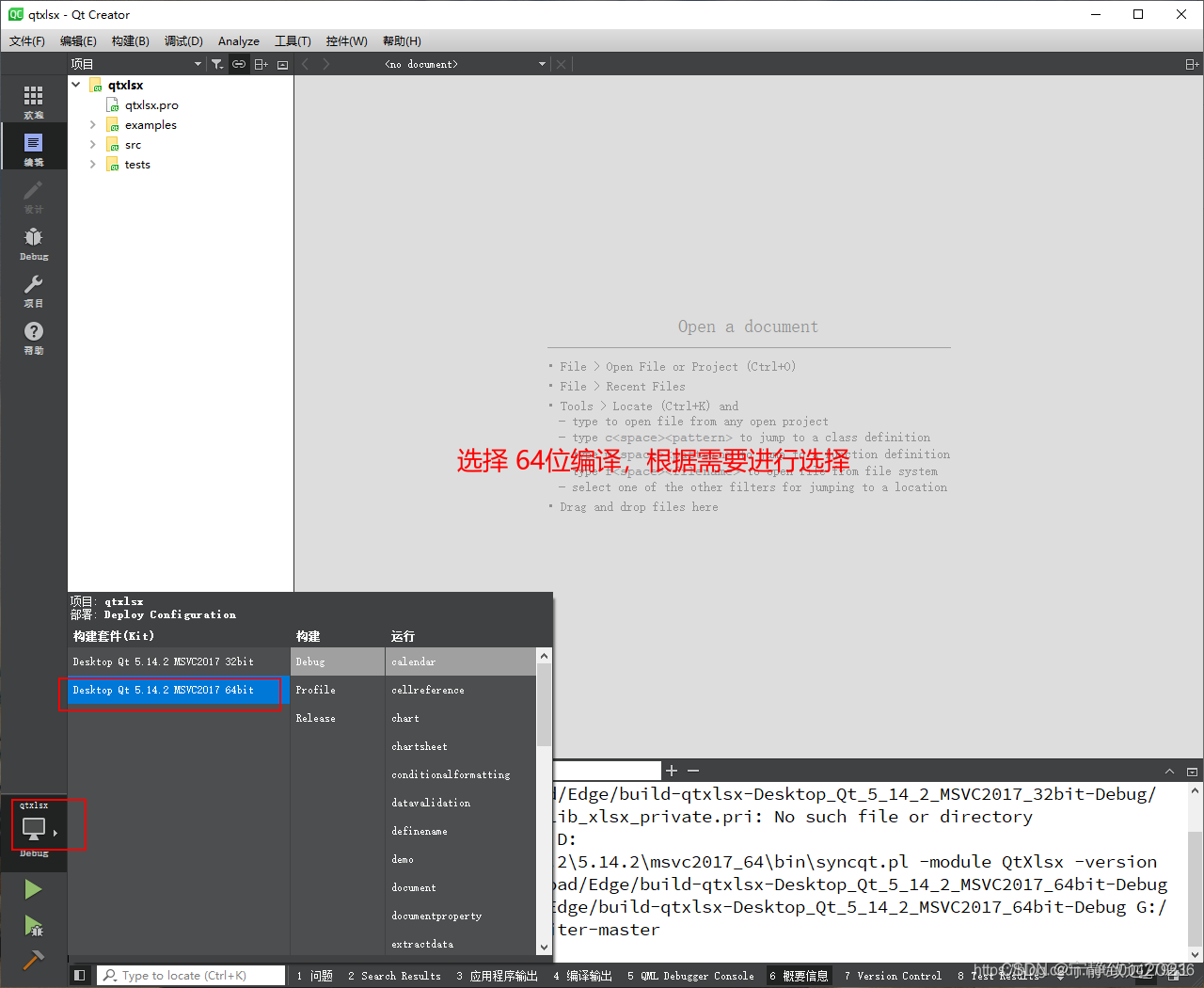The width and height of the screenshot is (1204, 988).
Task: Click the Type to locate search field
Action: (191, 976)
